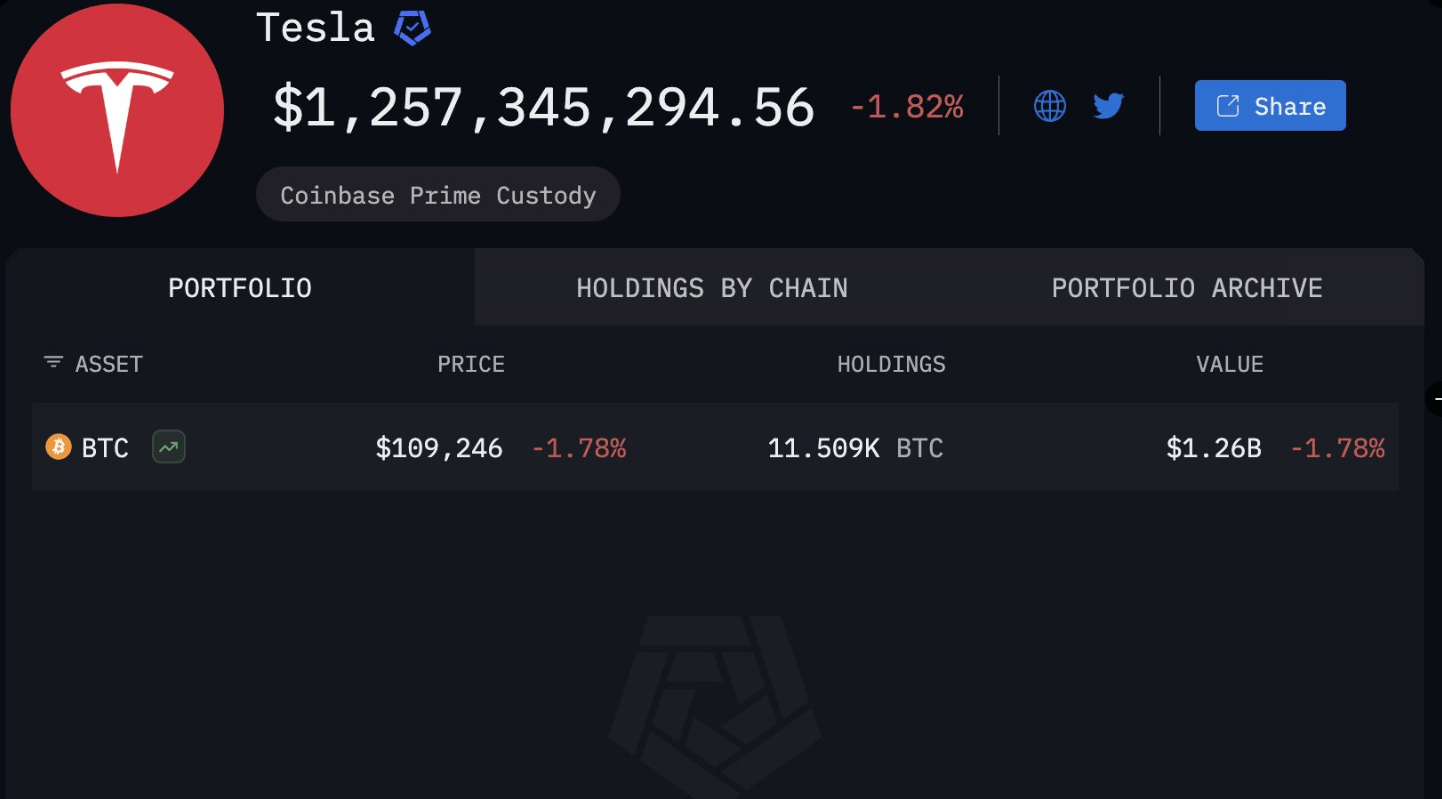Open the BTC chart trend icon

(x=169, y=447)
